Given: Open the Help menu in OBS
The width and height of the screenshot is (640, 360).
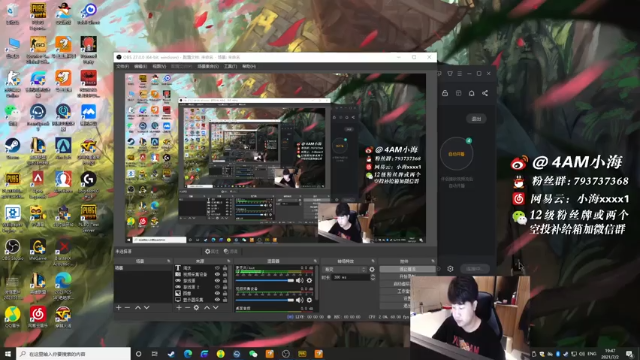Looking at the screenshot, I should point(249,66).
